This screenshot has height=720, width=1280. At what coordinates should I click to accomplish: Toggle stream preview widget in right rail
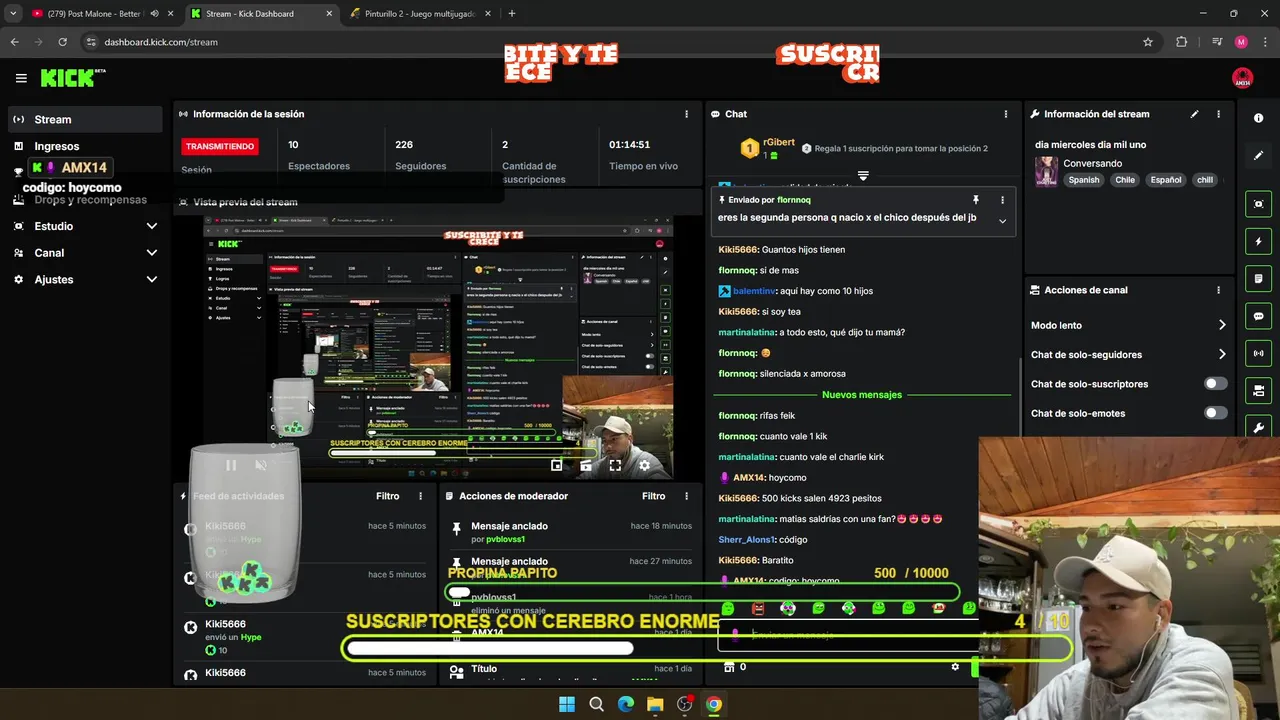(x=1258, y=204)
